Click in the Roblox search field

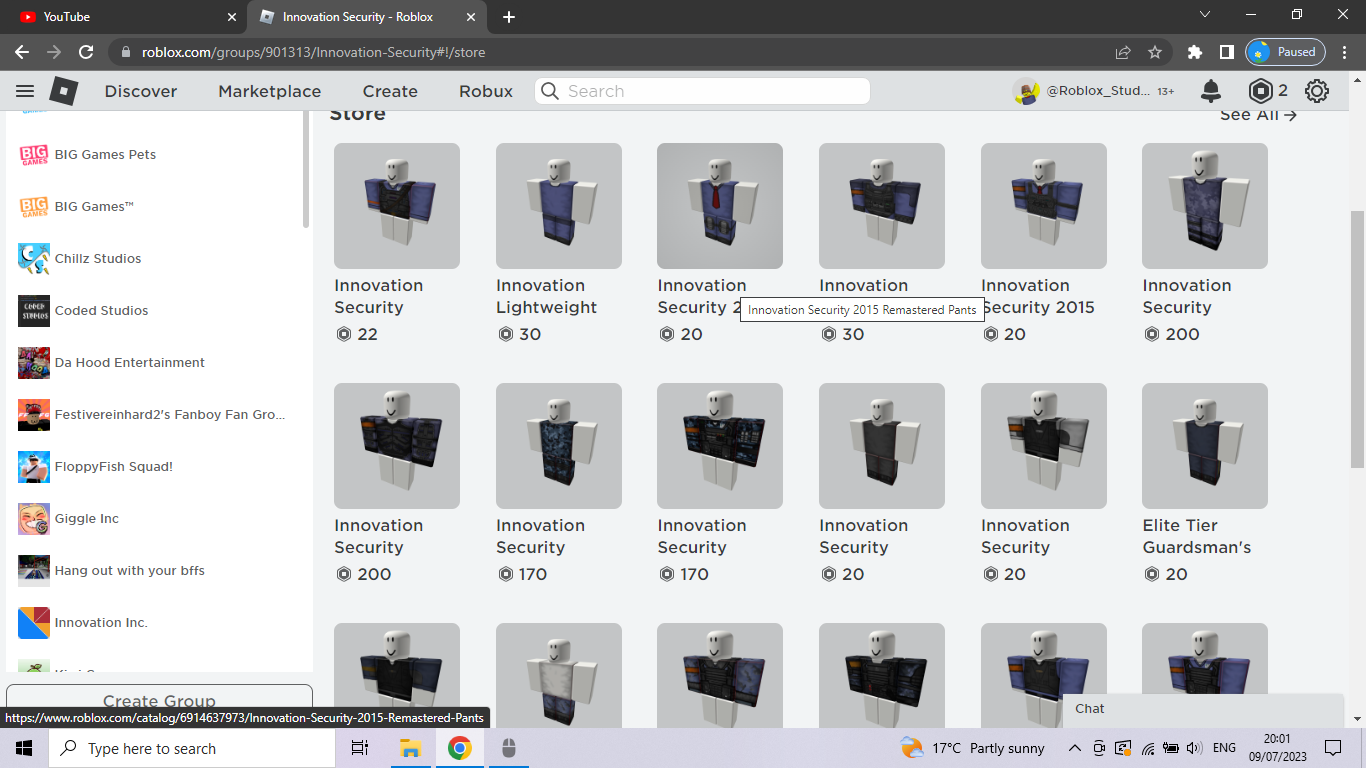pos(702,91)
